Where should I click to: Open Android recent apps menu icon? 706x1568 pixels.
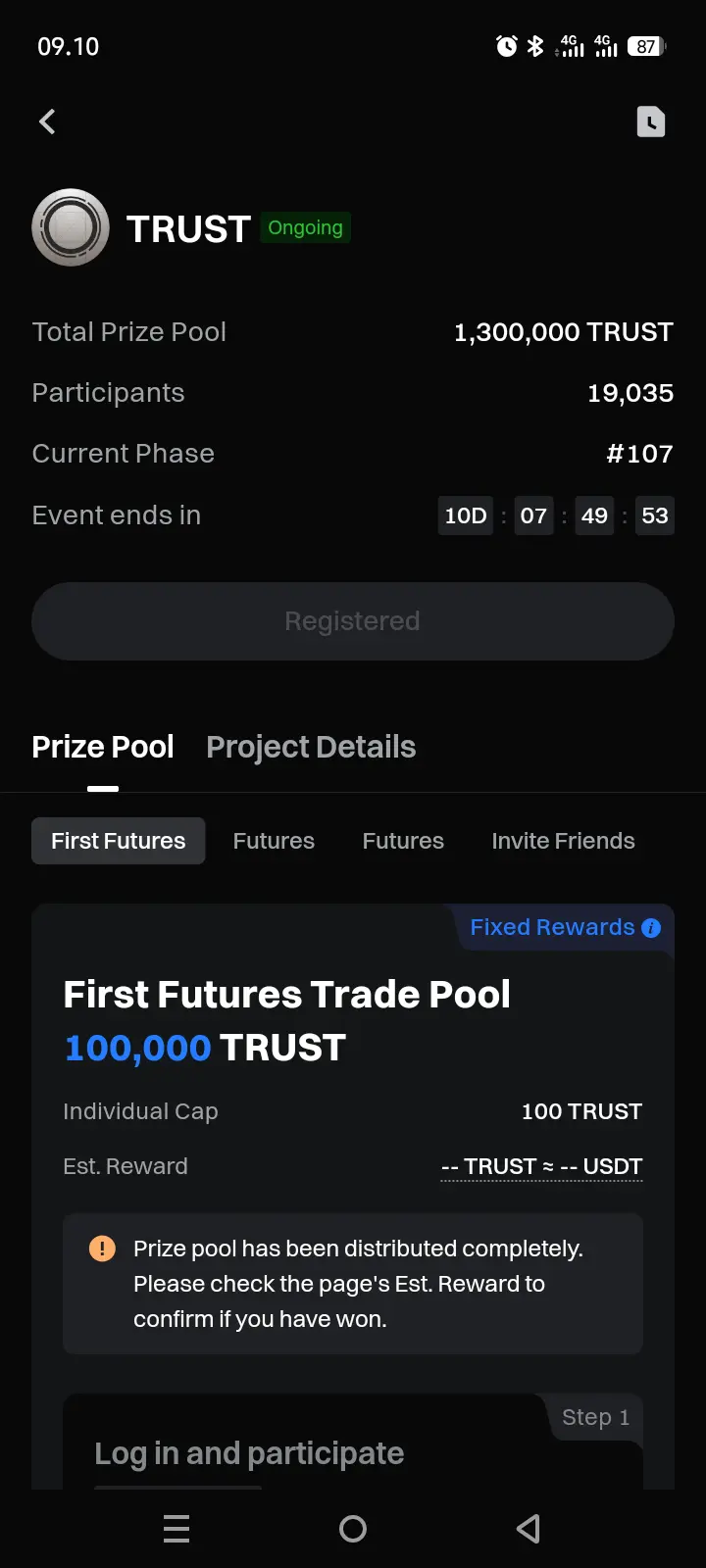pyautogui.click(x=176, y=1529)
